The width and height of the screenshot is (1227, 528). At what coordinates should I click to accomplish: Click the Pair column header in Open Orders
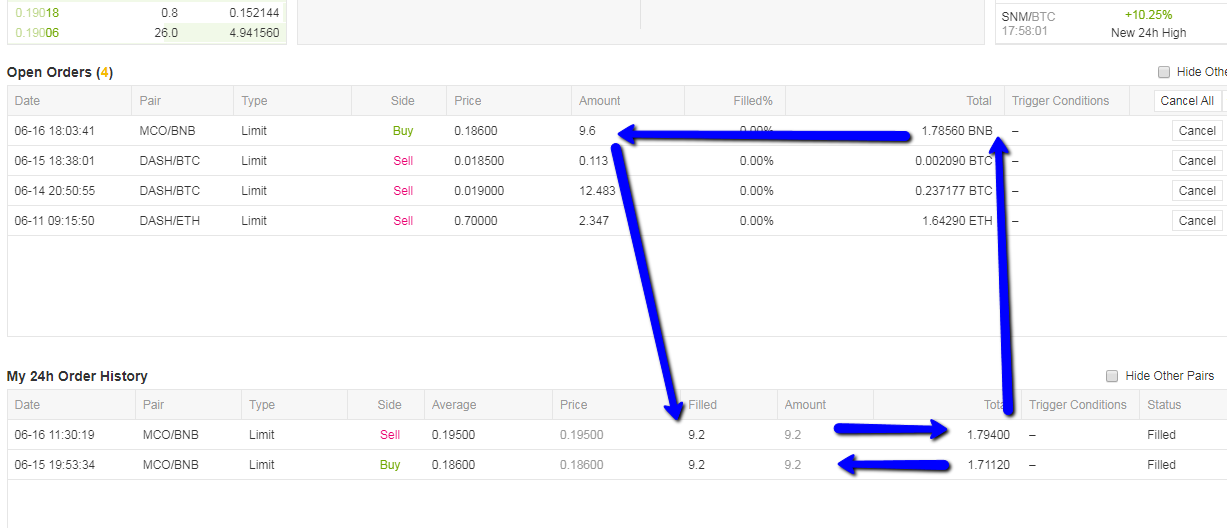(151, 101)
